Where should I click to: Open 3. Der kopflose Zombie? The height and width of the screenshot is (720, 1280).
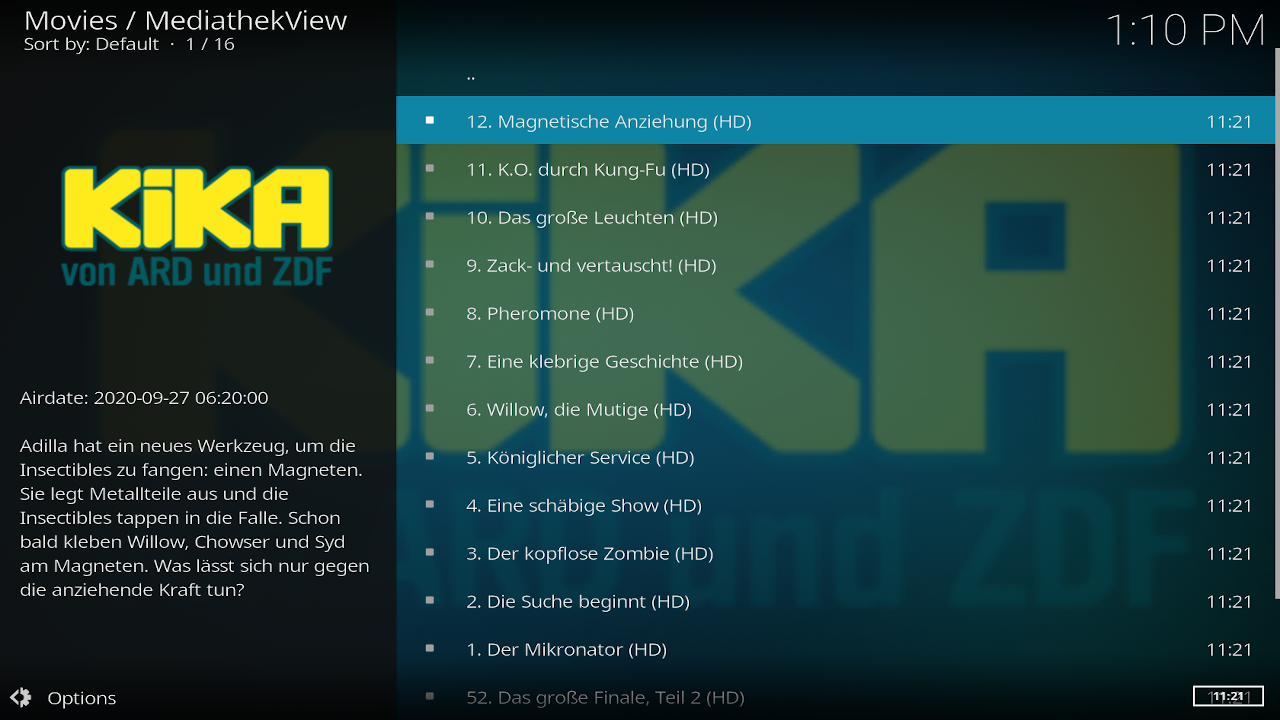pyautogui.click(x=589, y=553)
